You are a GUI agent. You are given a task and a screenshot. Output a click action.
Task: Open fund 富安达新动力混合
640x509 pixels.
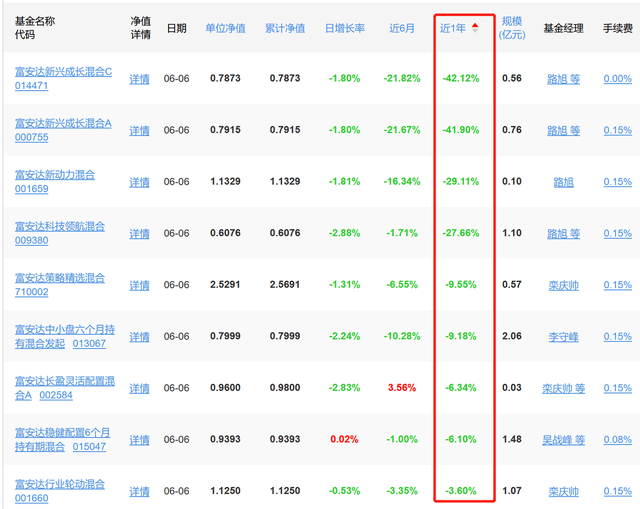(x=55, y=175)
